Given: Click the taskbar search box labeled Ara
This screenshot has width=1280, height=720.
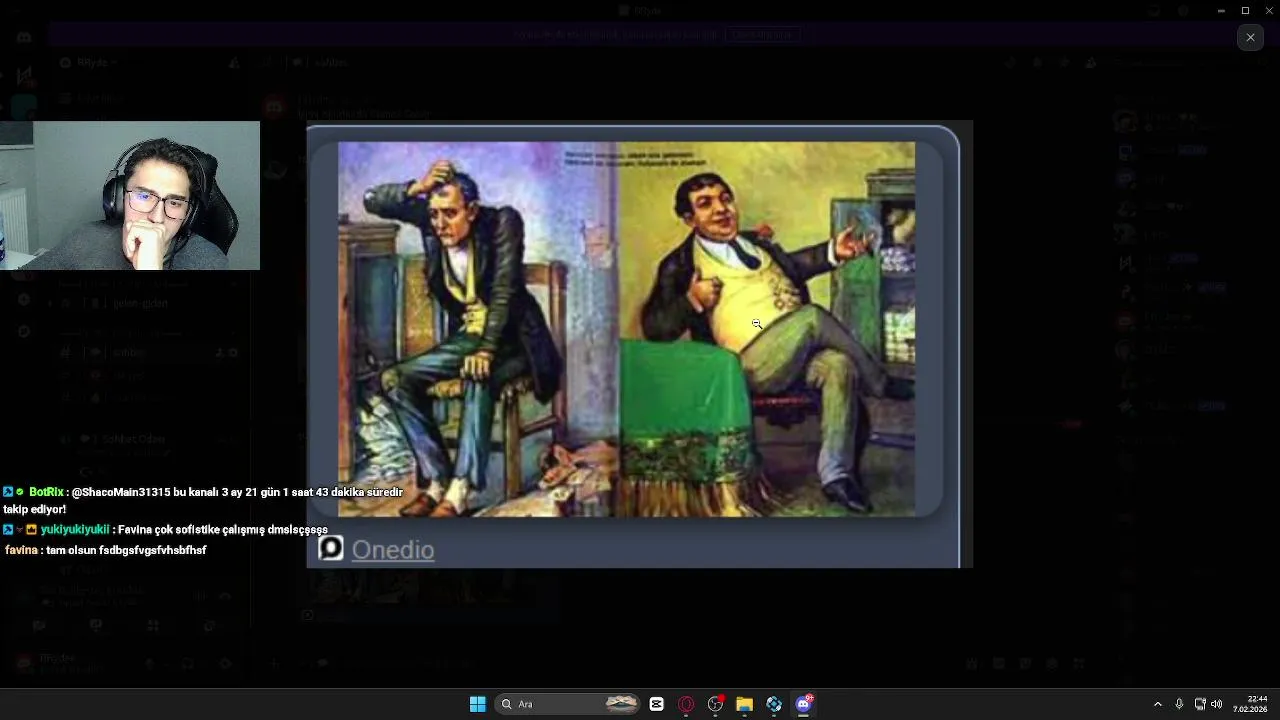Looking at the screenshot, I should click(x=569, y=704).
